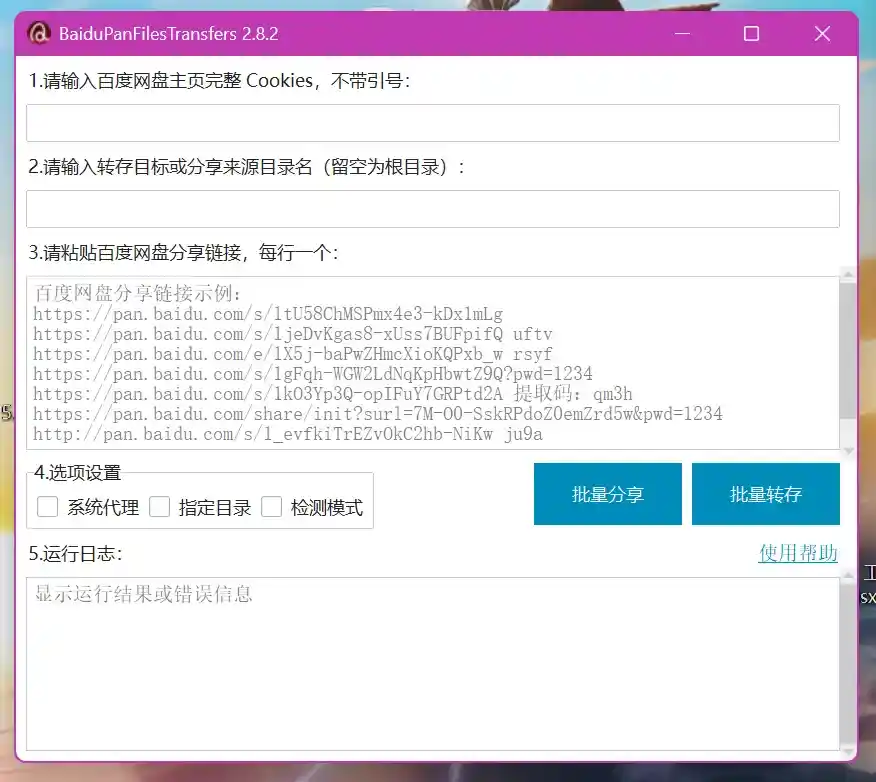Click the 4.选项设置 group label

coord(77,473)
